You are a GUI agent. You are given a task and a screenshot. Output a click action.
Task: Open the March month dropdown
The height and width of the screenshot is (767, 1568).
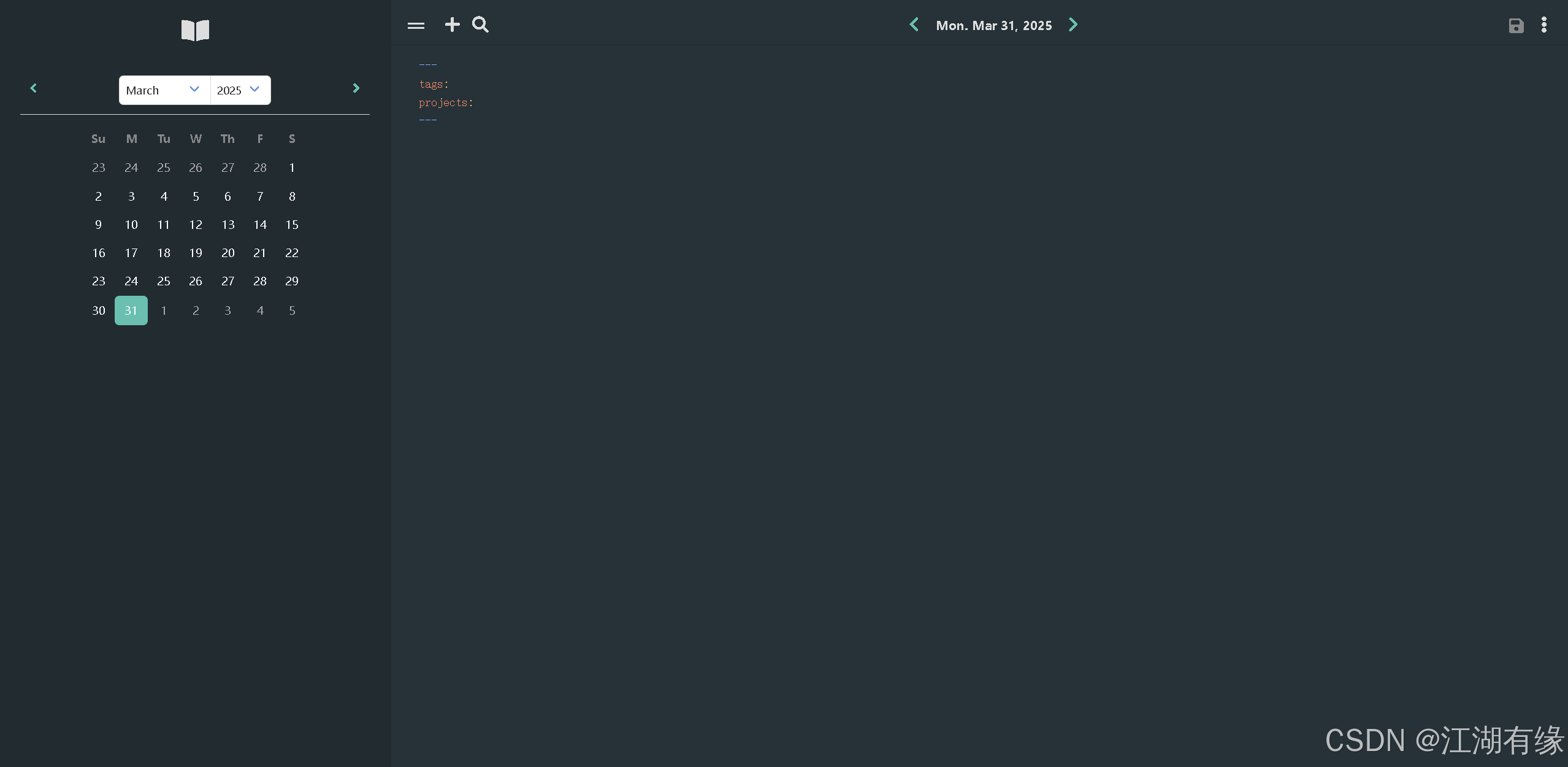164,90
